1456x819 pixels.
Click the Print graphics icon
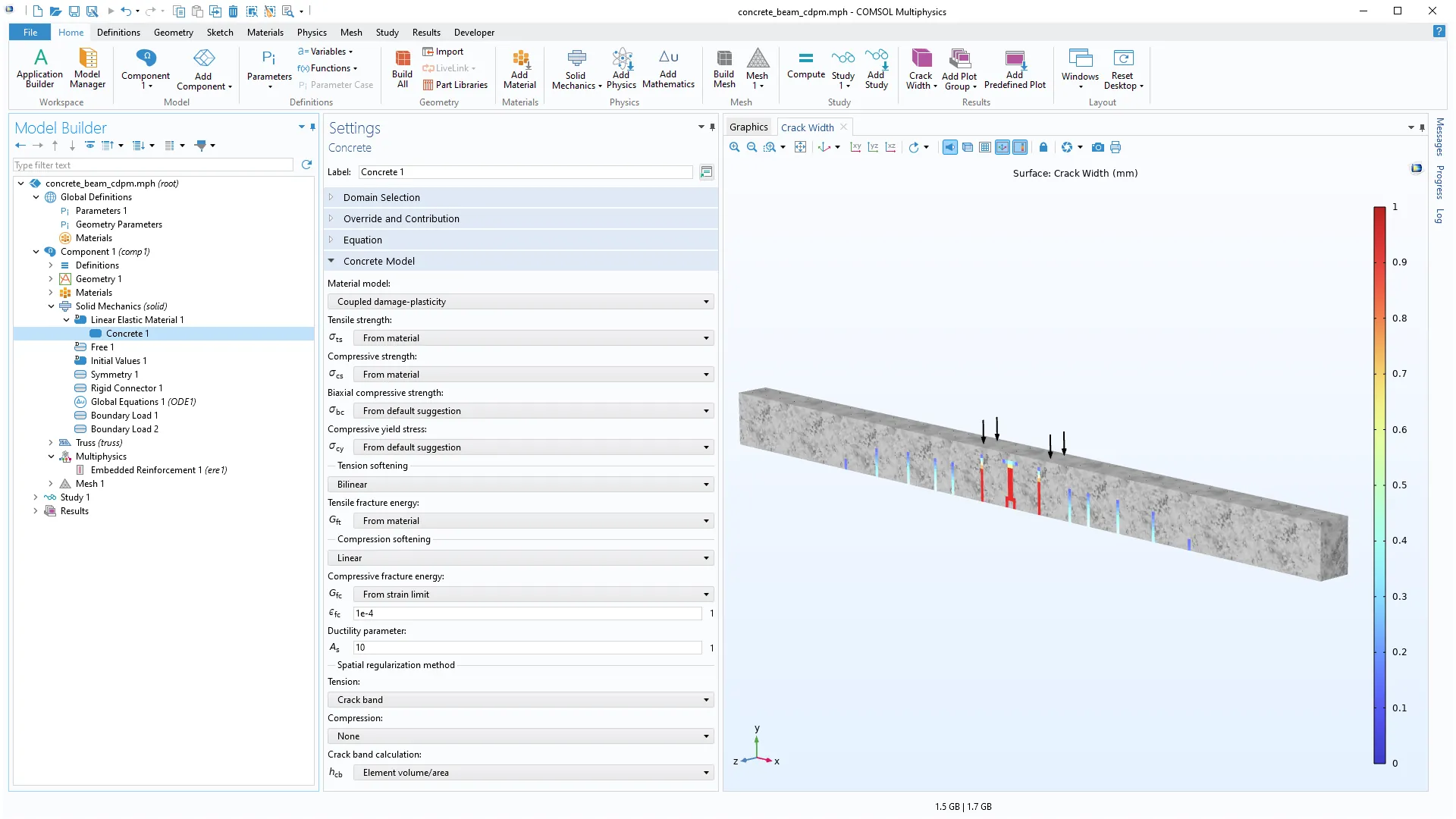[x=1115, y=147]
